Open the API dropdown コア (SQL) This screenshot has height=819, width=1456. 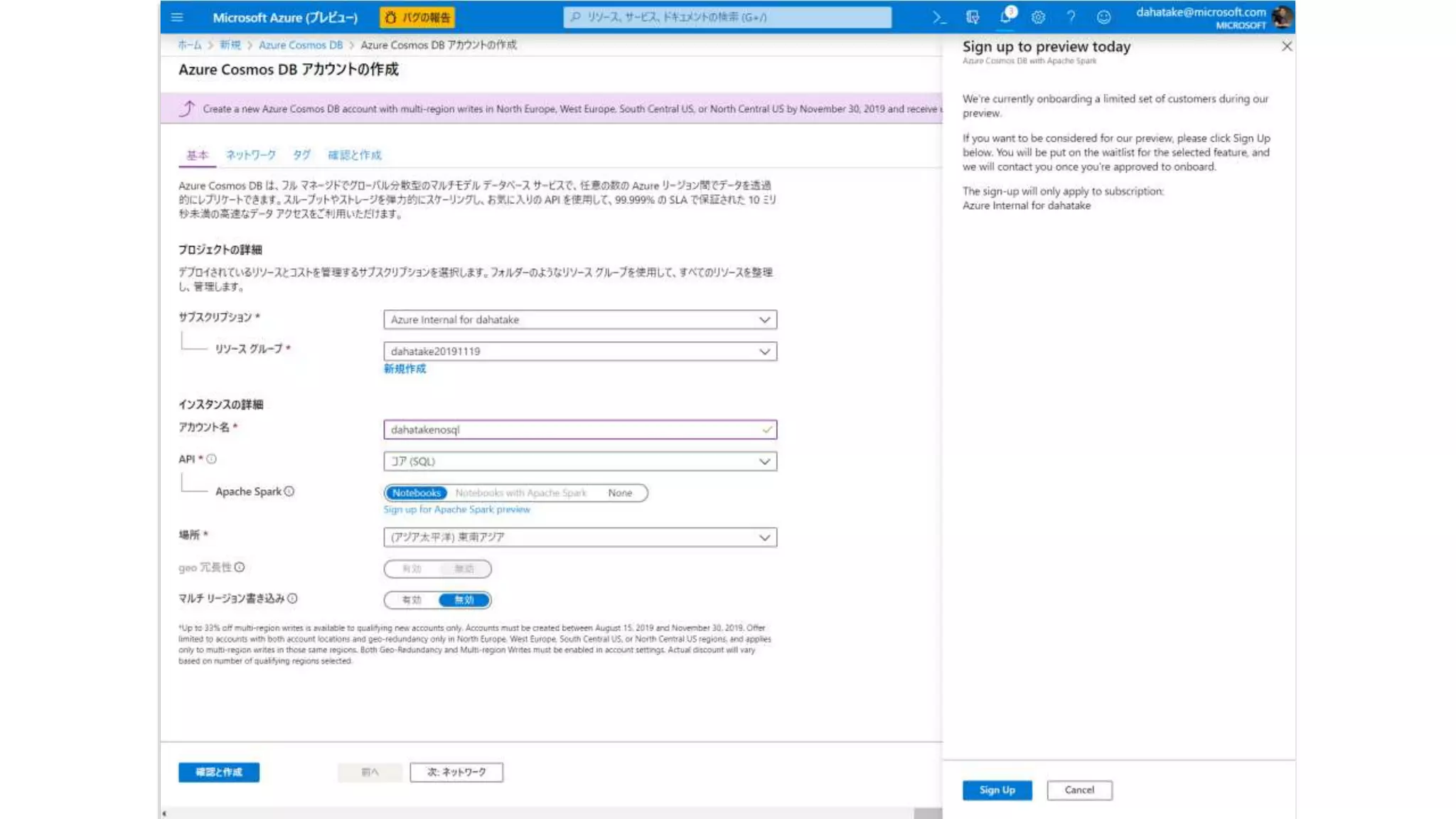580,461
